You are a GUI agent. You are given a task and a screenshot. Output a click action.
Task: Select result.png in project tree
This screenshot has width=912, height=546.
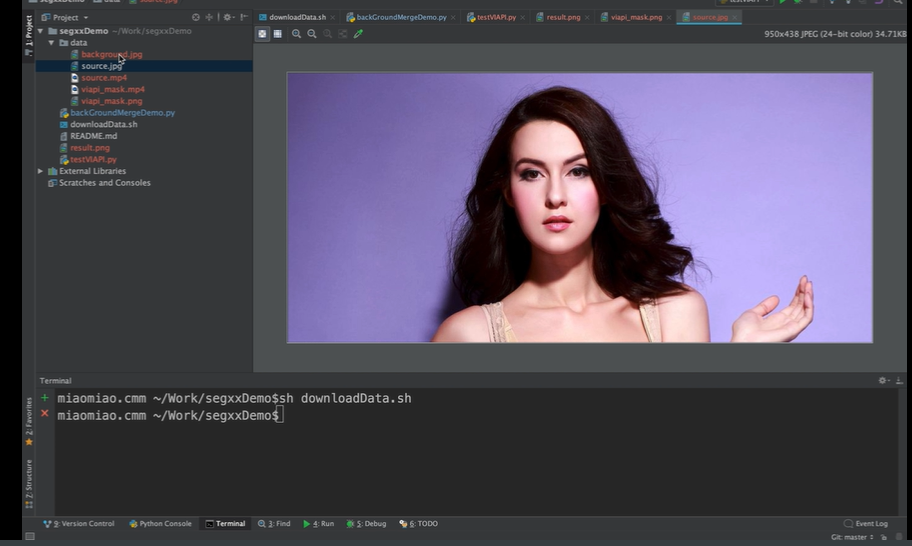(90, 147)
